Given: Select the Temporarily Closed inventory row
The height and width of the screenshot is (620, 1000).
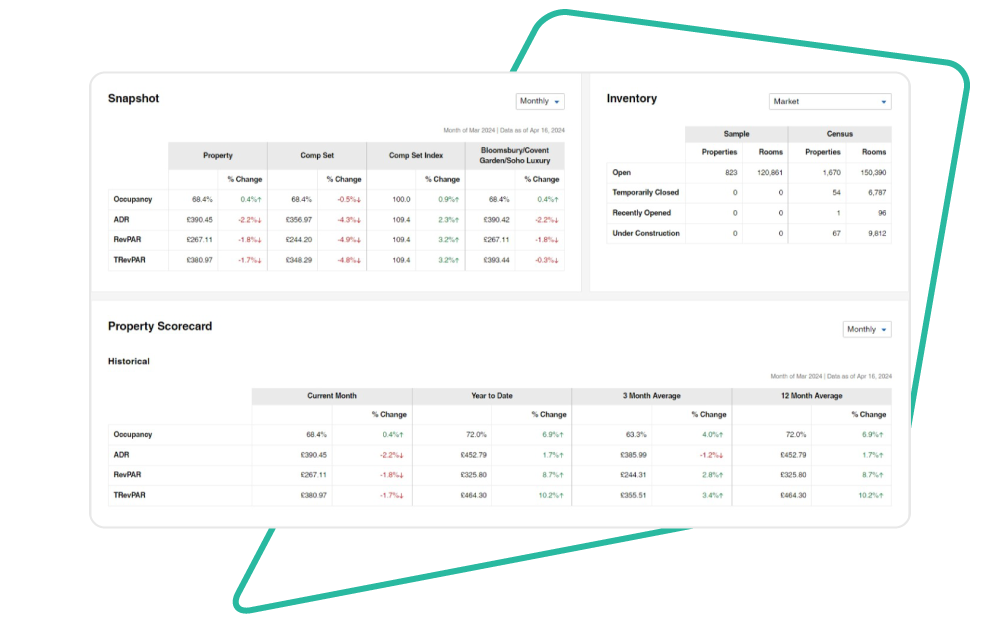Looking at the screenshot, I should [x=645, y=192].
